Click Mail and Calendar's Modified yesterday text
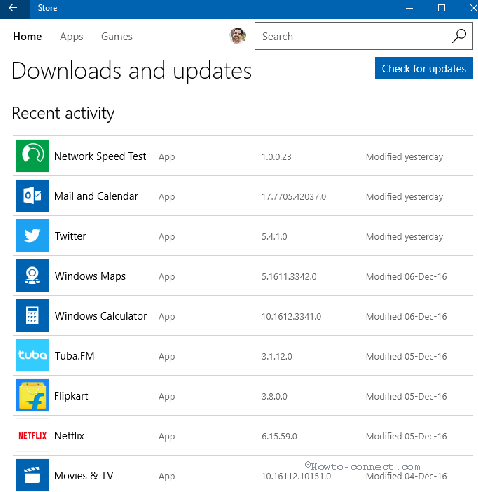The image size is (478, 492). tap(405, 197)
